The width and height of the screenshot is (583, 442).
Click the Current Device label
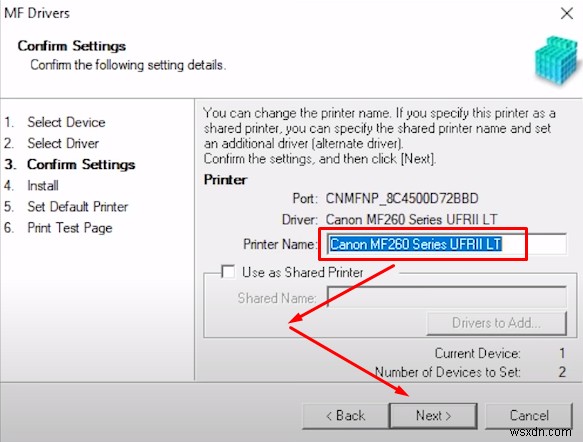[477, 353]
